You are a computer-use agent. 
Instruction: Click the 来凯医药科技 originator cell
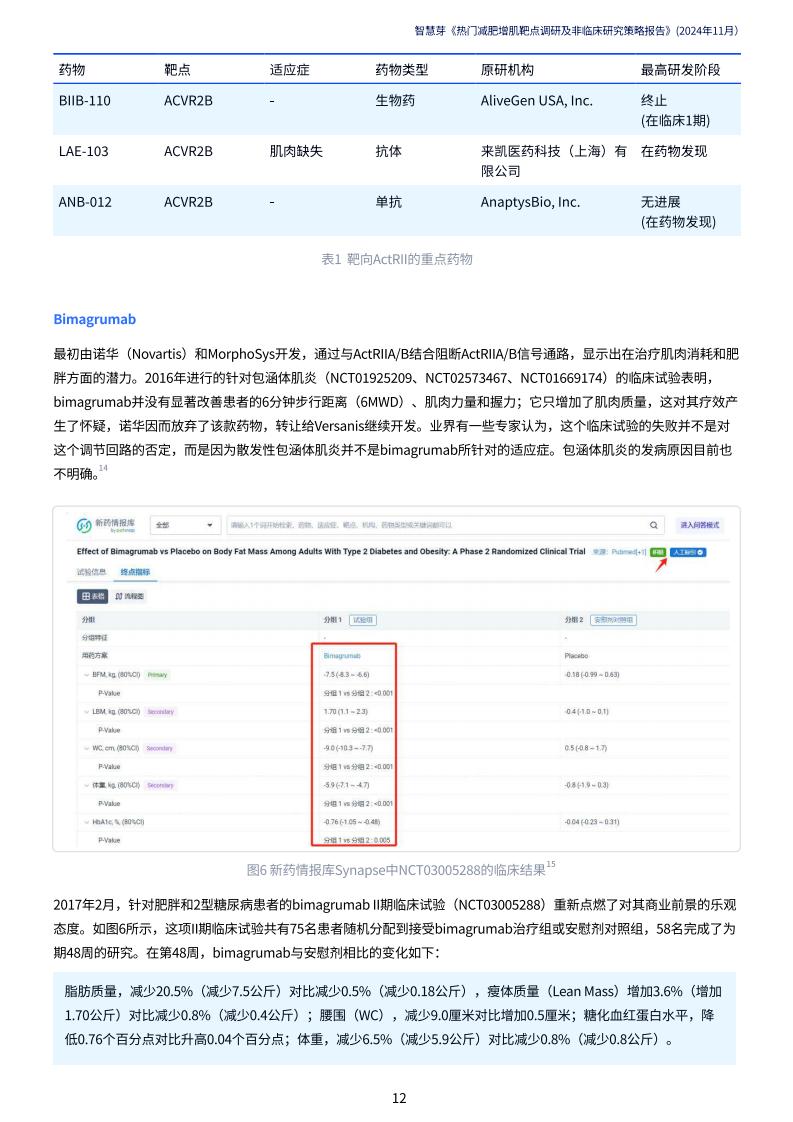(554, 161)
